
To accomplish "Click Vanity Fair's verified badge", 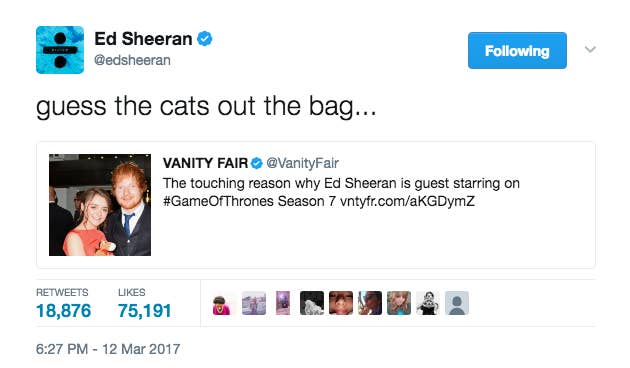I will tap(256, 163).
